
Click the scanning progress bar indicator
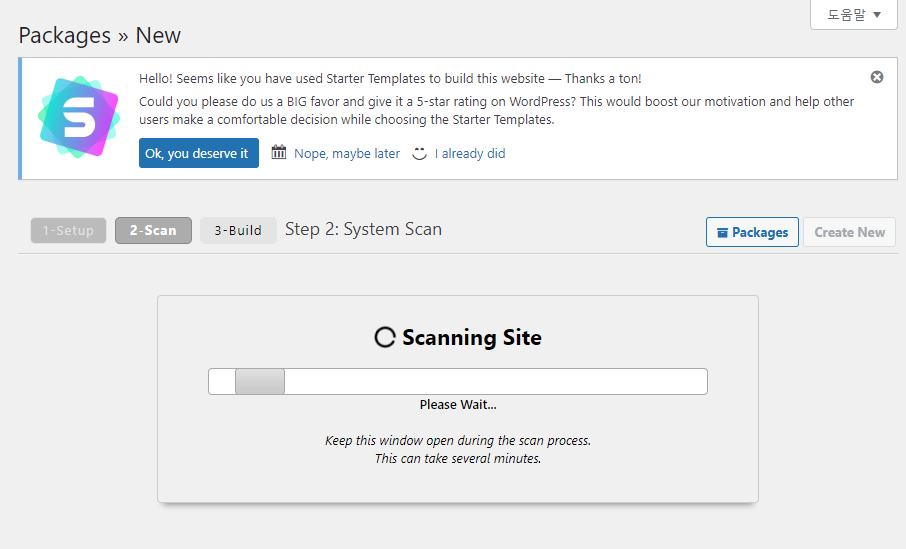click(260, 381)
